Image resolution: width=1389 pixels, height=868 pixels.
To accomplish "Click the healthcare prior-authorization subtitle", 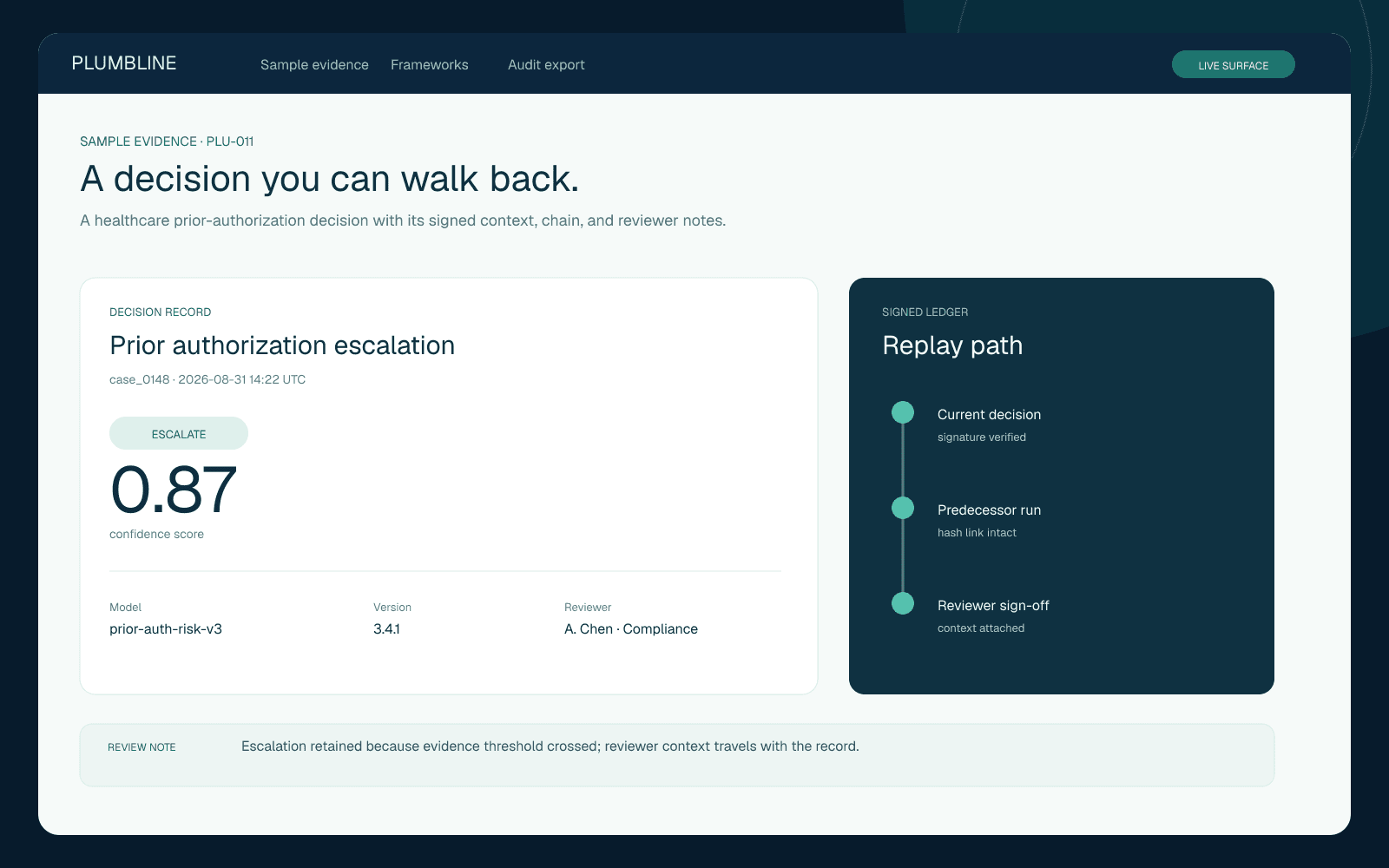I will pos(403,220).
